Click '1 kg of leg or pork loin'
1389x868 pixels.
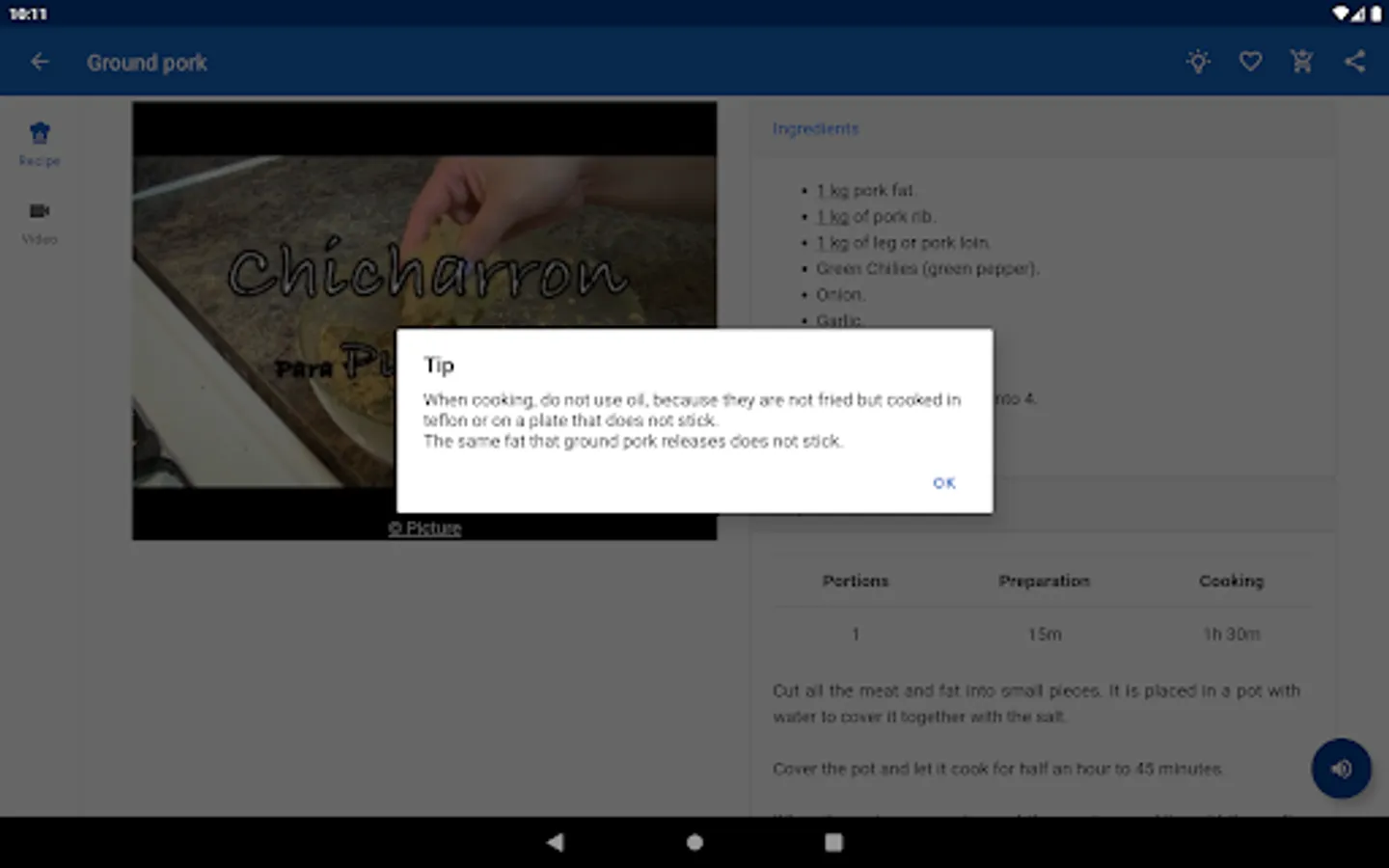point(903,243)
